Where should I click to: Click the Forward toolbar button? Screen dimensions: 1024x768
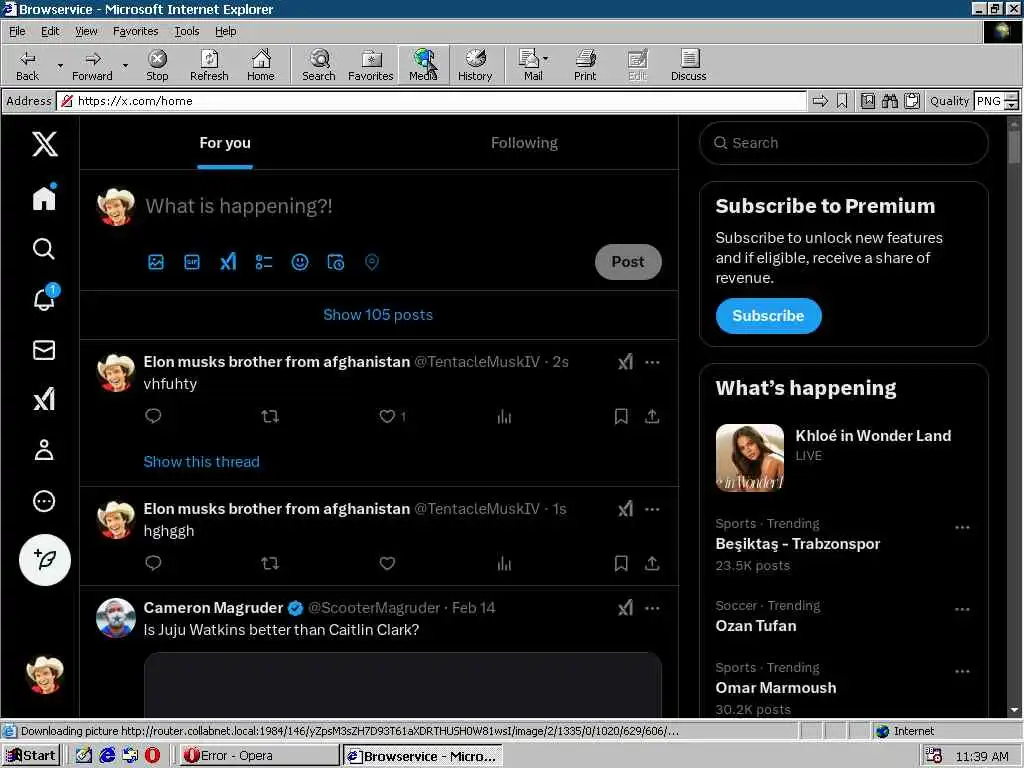pyautogui.click(x=92, y=65)
